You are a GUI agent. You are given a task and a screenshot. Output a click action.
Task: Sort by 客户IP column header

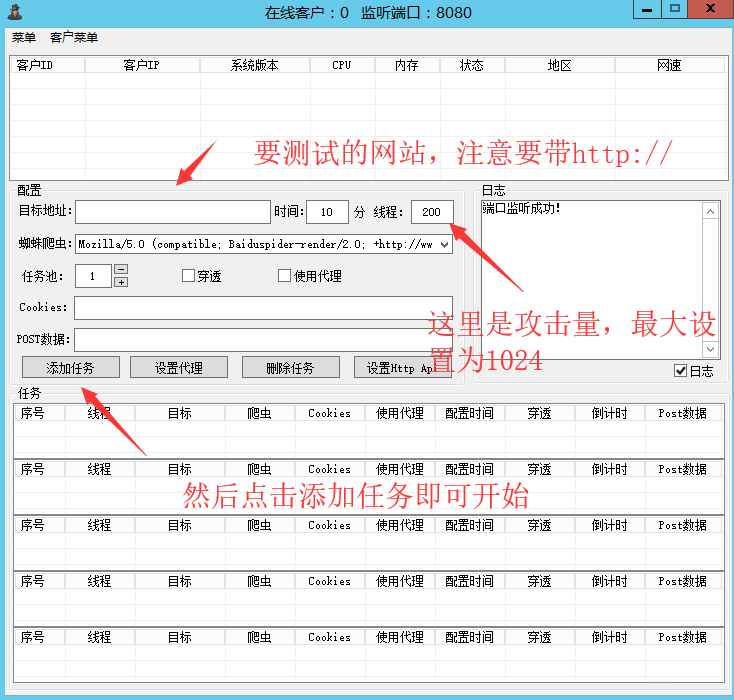[x=142, y=65]
